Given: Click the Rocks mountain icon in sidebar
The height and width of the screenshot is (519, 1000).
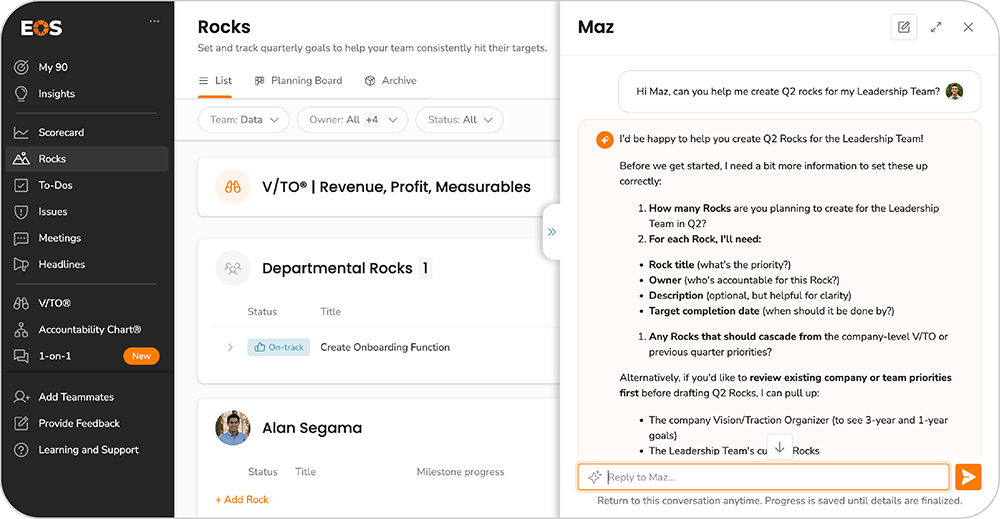Looking at the screenshot, I should coord(21,159).
